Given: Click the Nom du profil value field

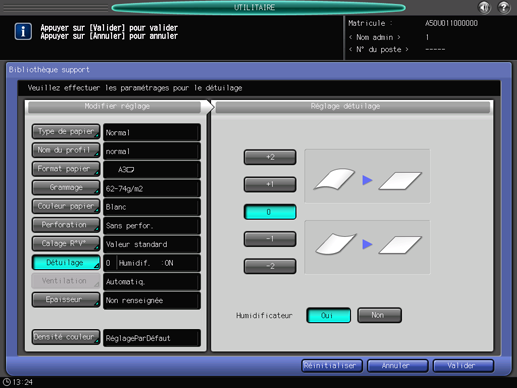Looking at the screenshot, I should point(152,151).
